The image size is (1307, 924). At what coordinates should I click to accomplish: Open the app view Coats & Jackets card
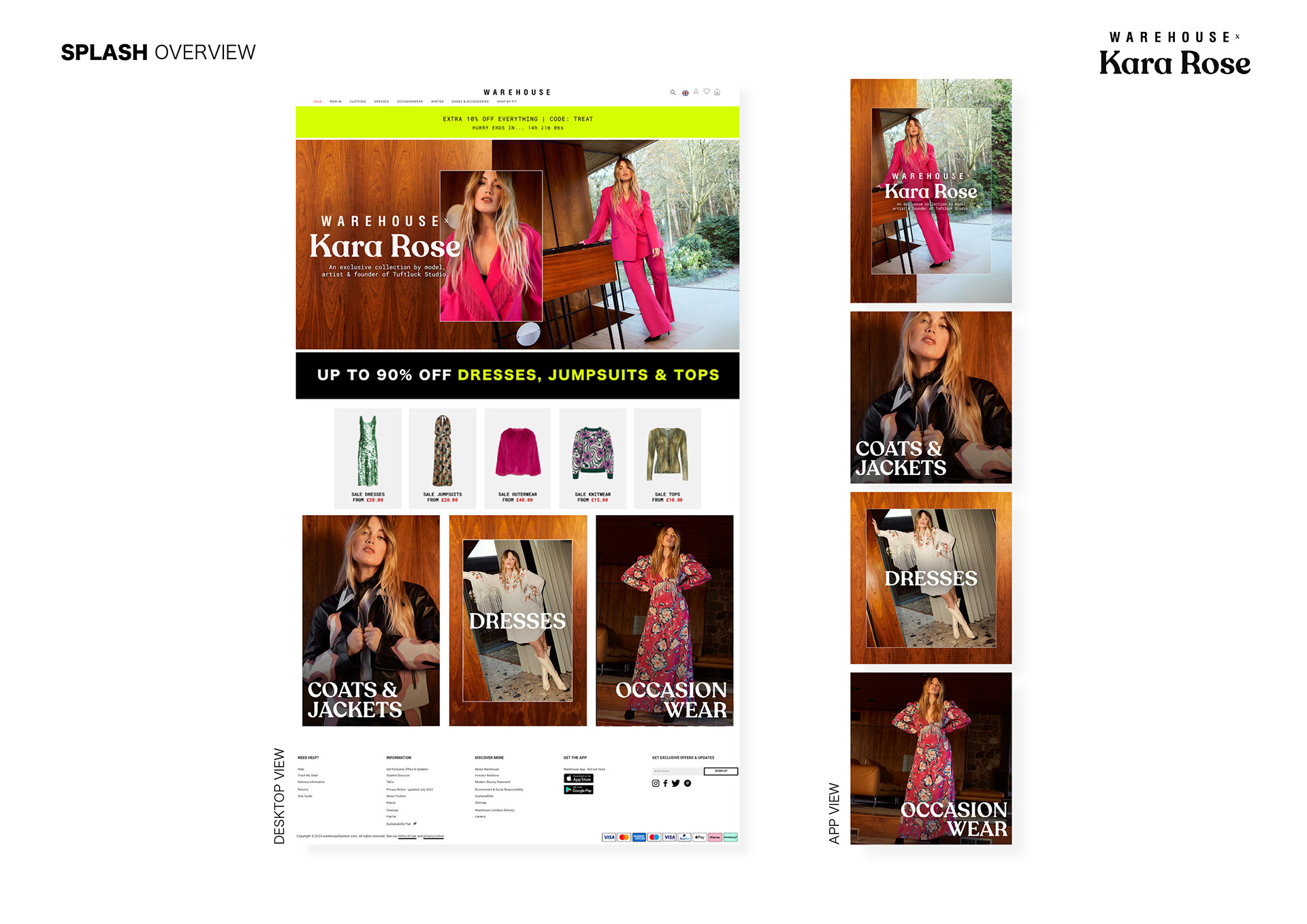[931, 397]
